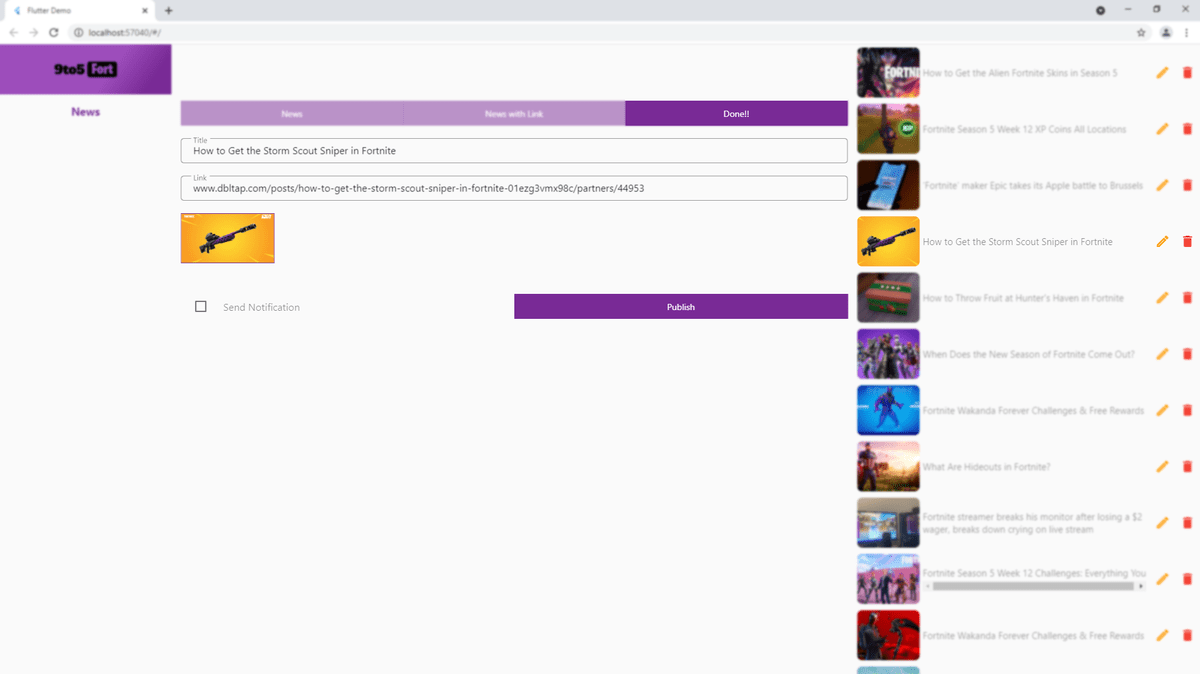1200x674 pixels.
Task: Select the News tab
Action: point(291,113)
